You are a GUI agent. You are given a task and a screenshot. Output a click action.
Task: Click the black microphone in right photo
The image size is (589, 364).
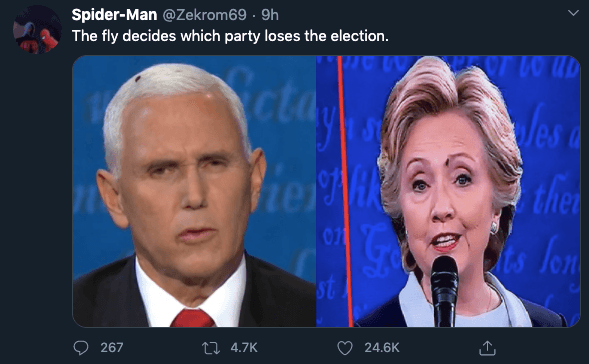[444, 291]
